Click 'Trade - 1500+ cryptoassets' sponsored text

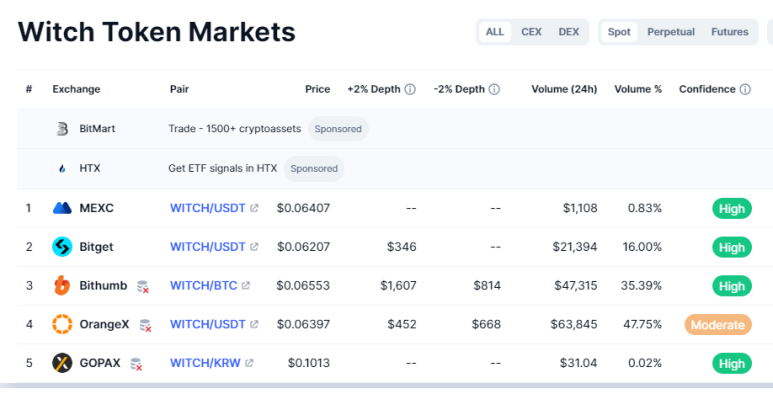235,129
